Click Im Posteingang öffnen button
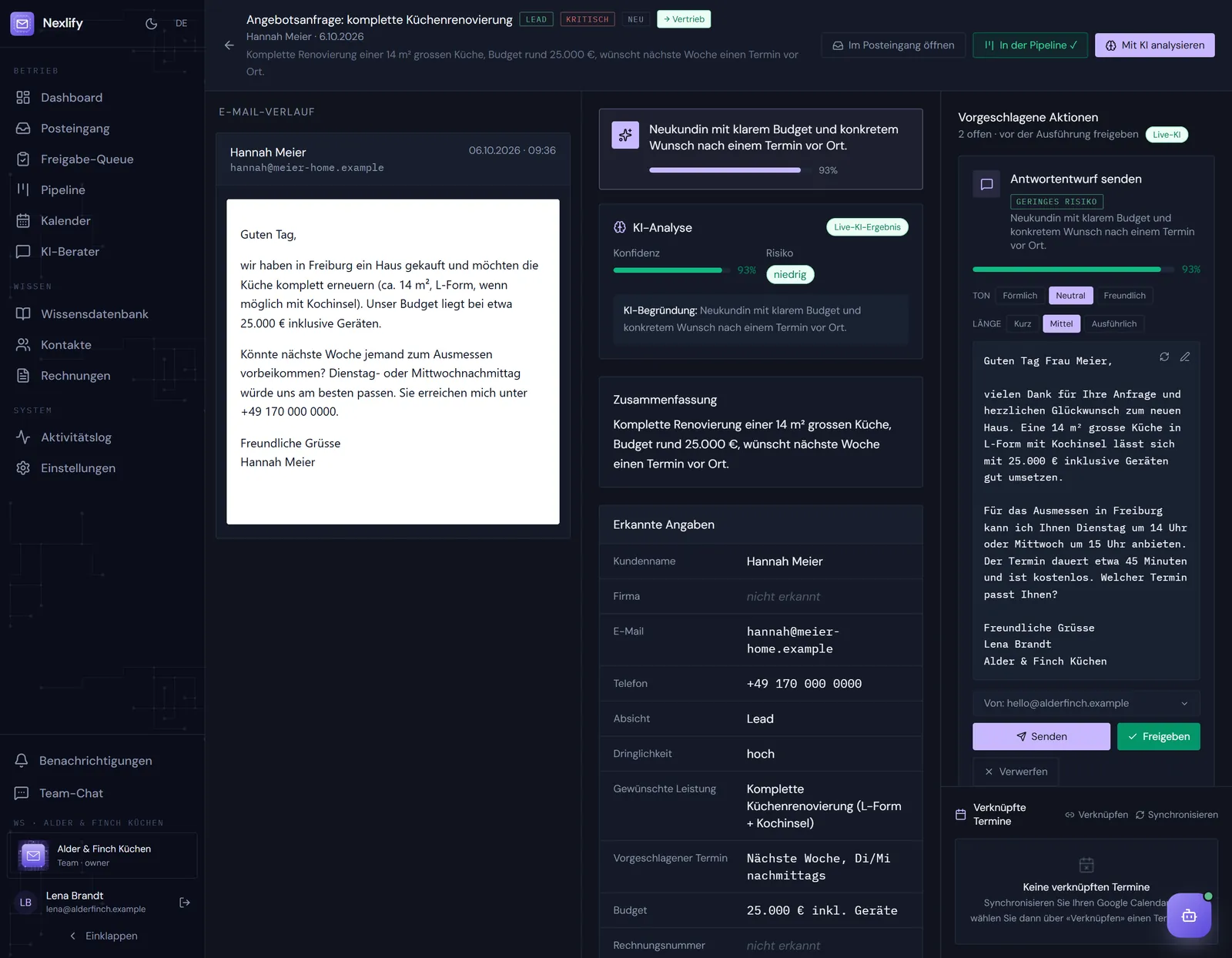This screenshot has height=958, width=1232. click(893, 45)
